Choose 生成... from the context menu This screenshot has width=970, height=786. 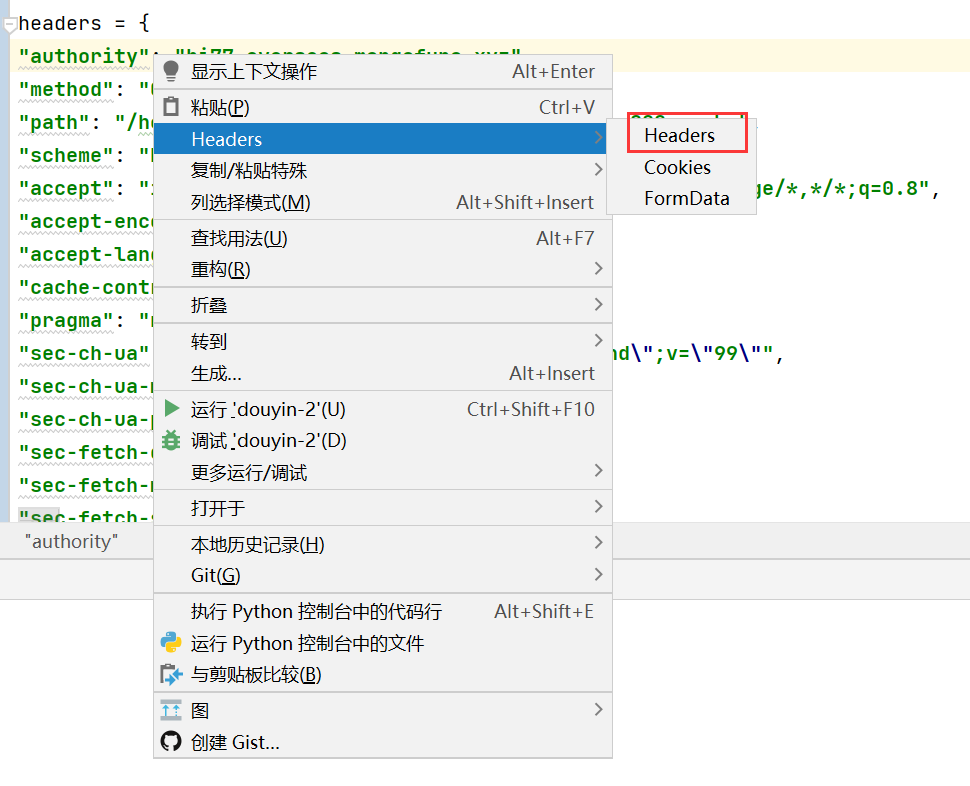[x=216, y=373]
